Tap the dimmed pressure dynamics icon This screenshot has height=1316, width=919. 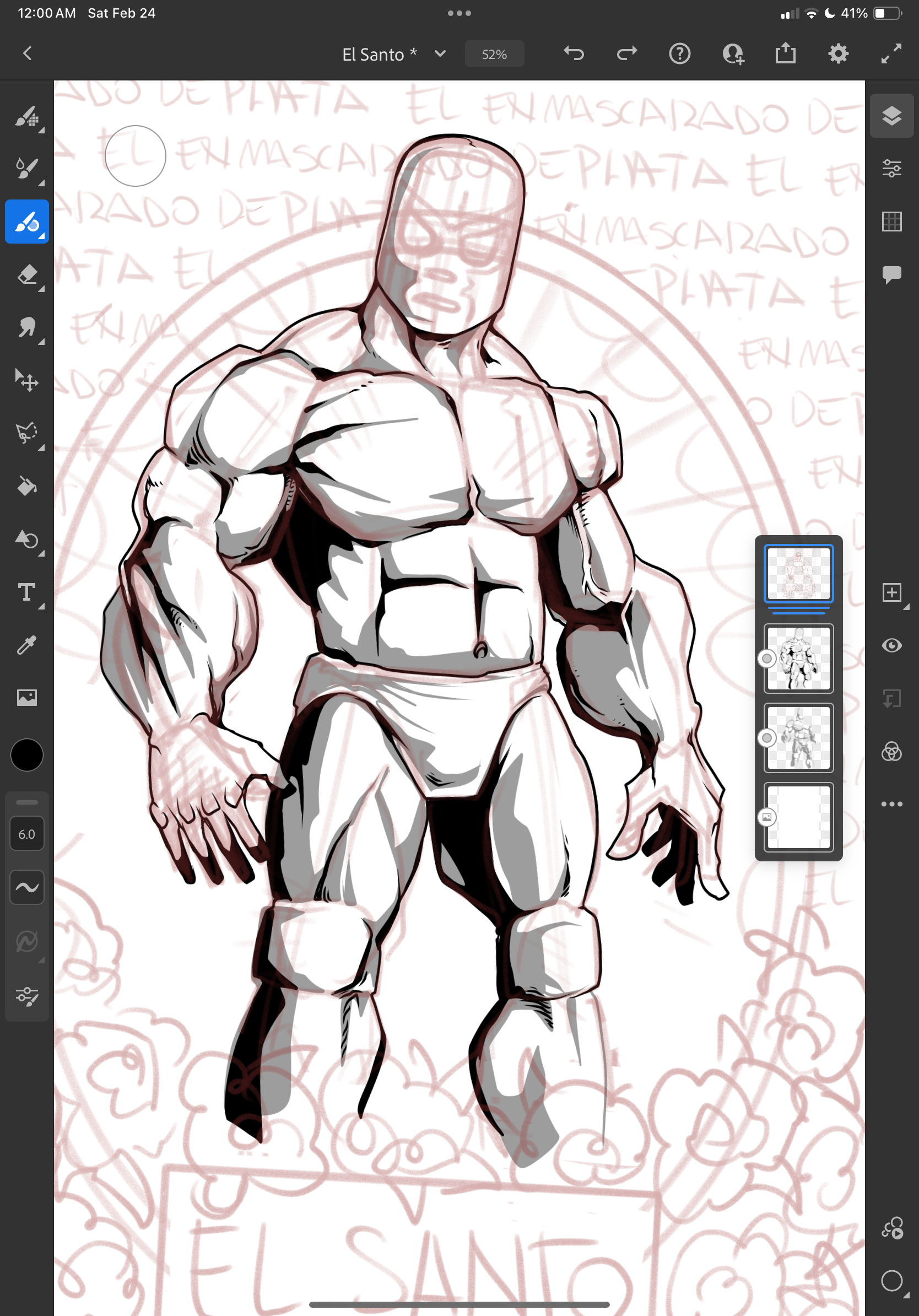(27, 941)
